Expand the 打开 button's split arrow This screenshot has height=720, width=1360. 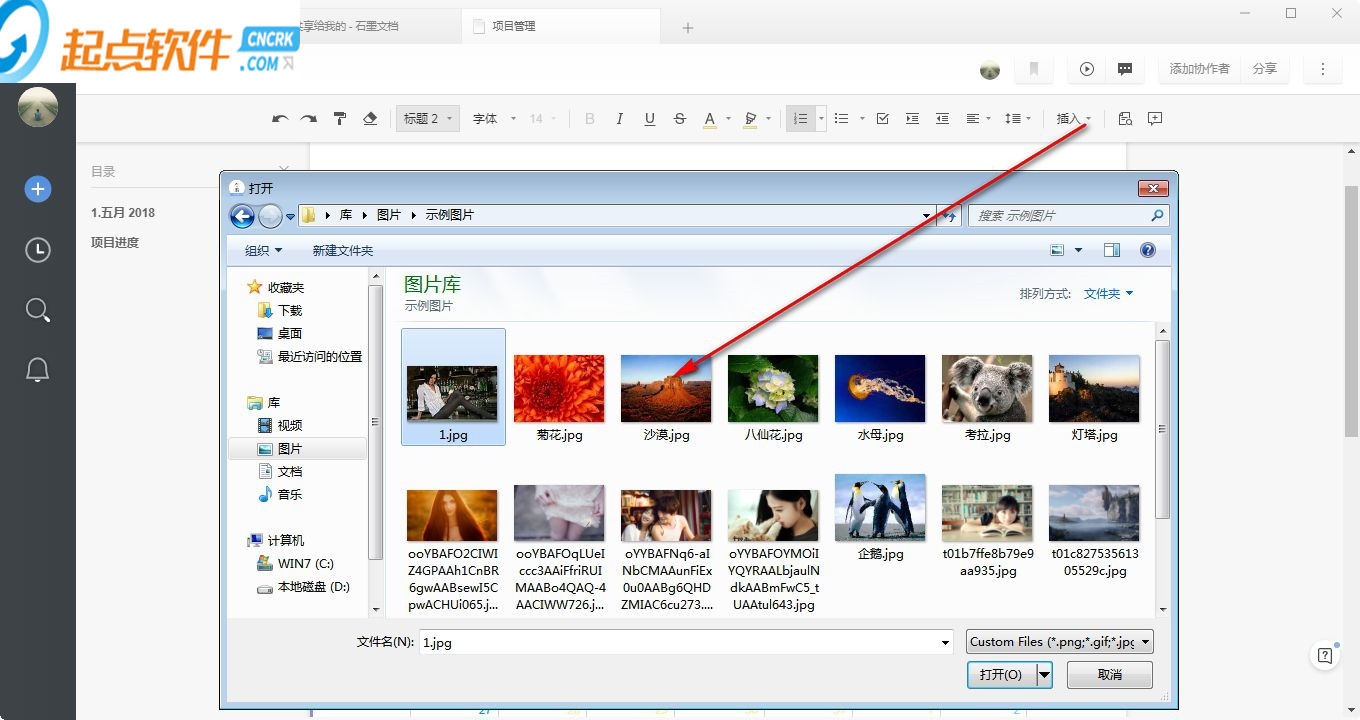point(1044,675)
